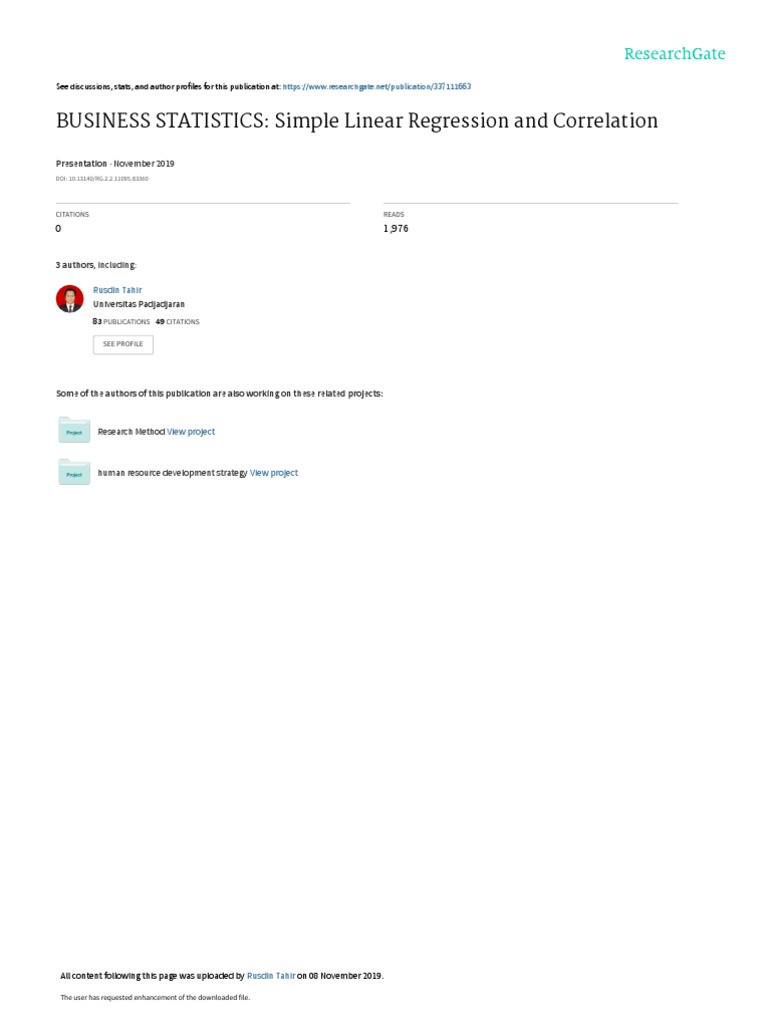The image size is (768, 1024).
Task: Select the DOI text under Presentation date
Action: (x=102, y=178)
